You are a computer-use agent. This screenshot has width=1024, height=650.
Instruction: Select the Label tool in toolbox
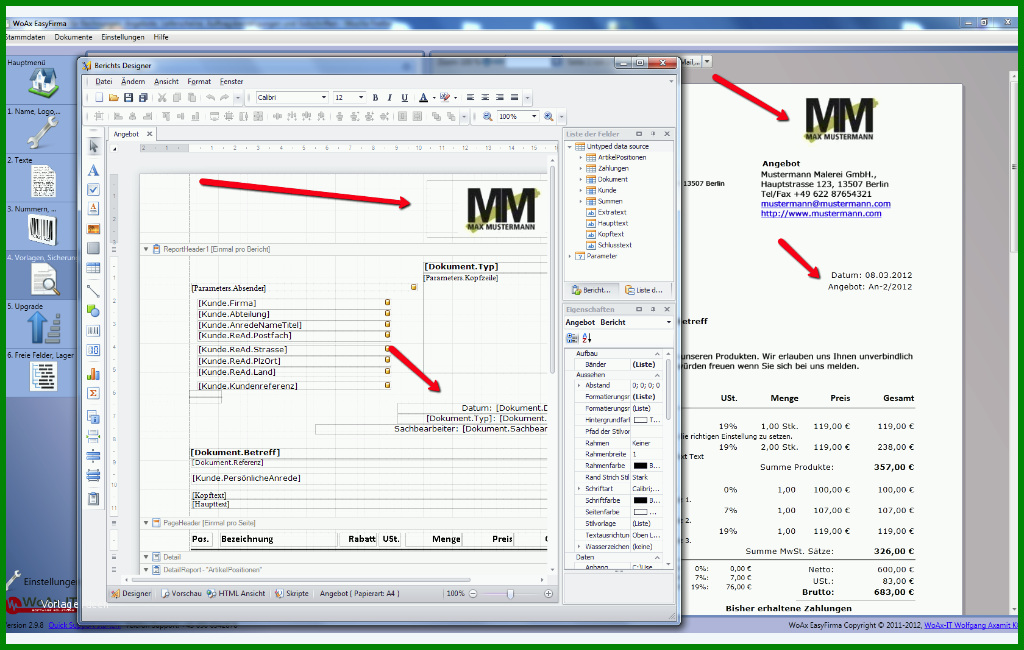tap(93, 171)
